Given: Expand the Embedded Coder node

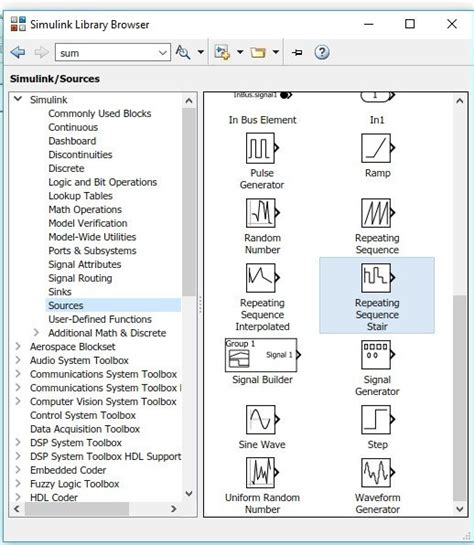Looking at the screenshot, I should 18,470.
